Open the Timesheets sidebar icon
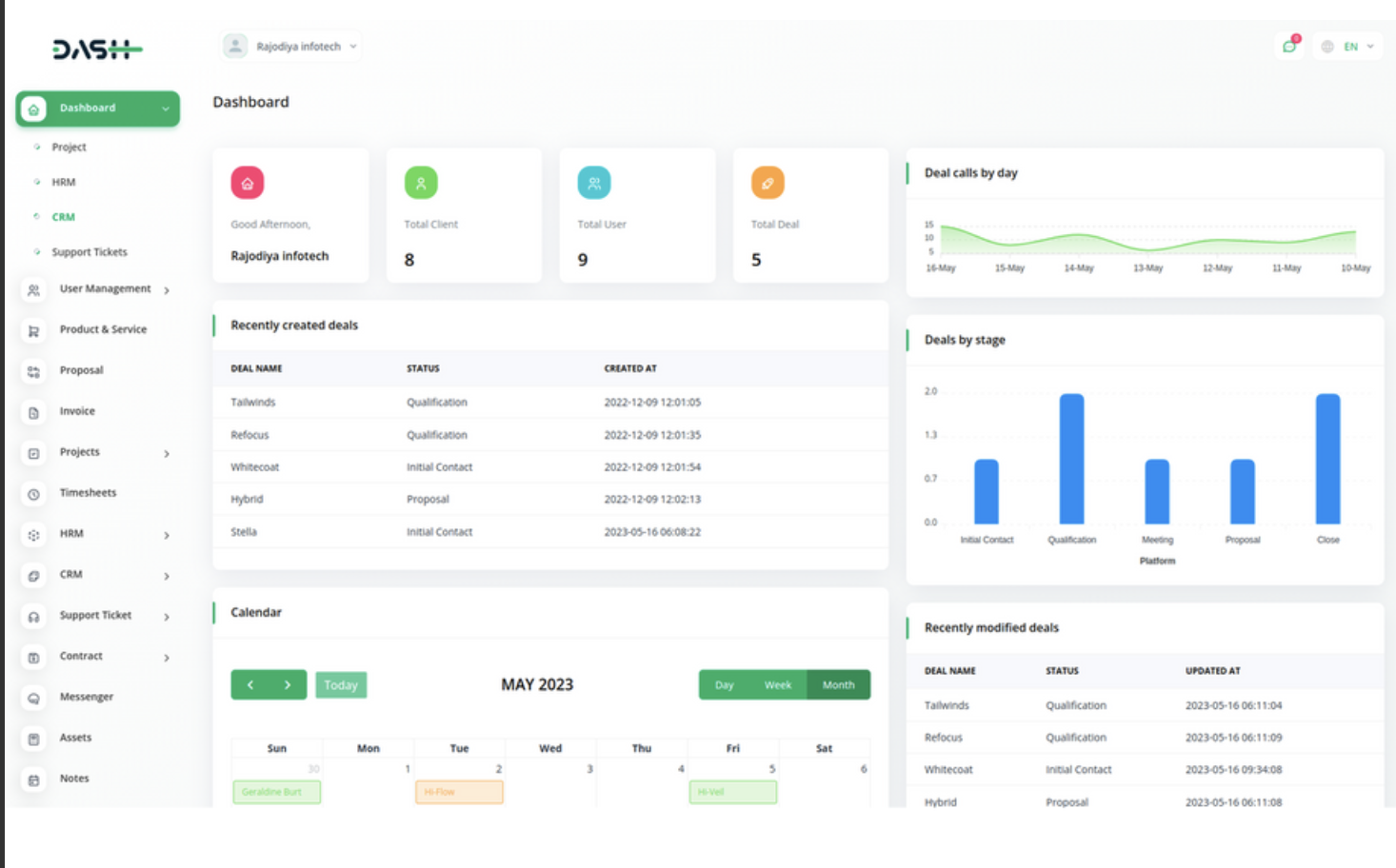 click(x=33, y=494)
